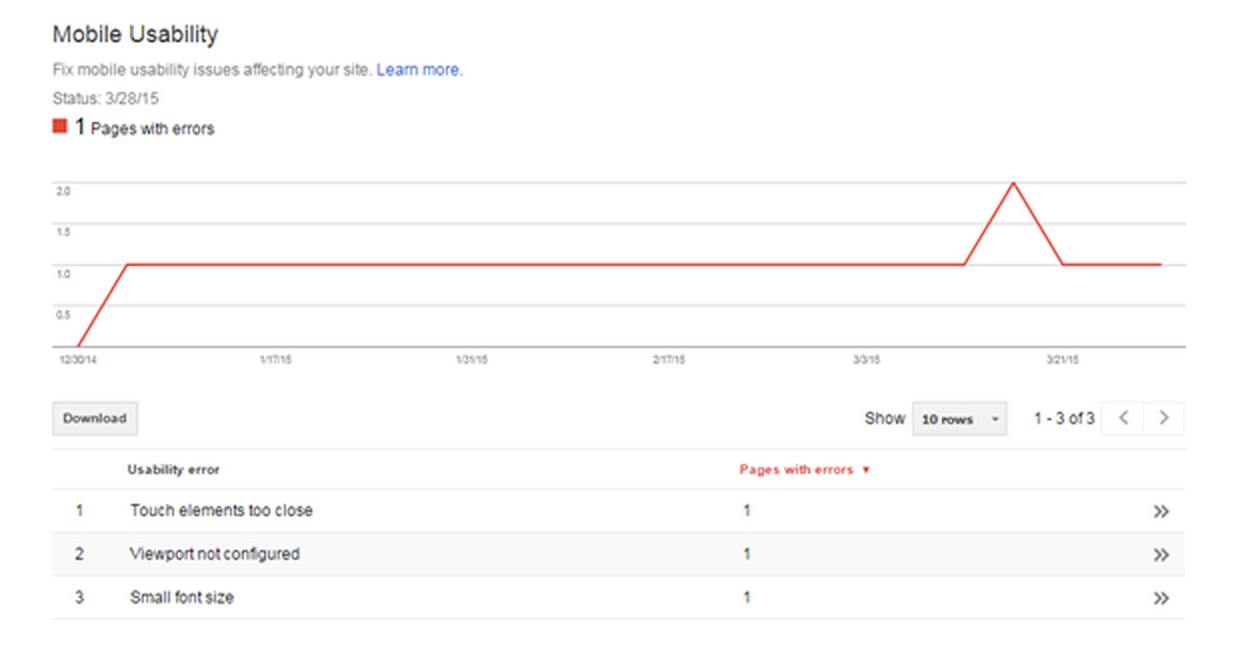Click the previous page chevron arrow
The image size is (1235, 646).
pos(1122,418)
